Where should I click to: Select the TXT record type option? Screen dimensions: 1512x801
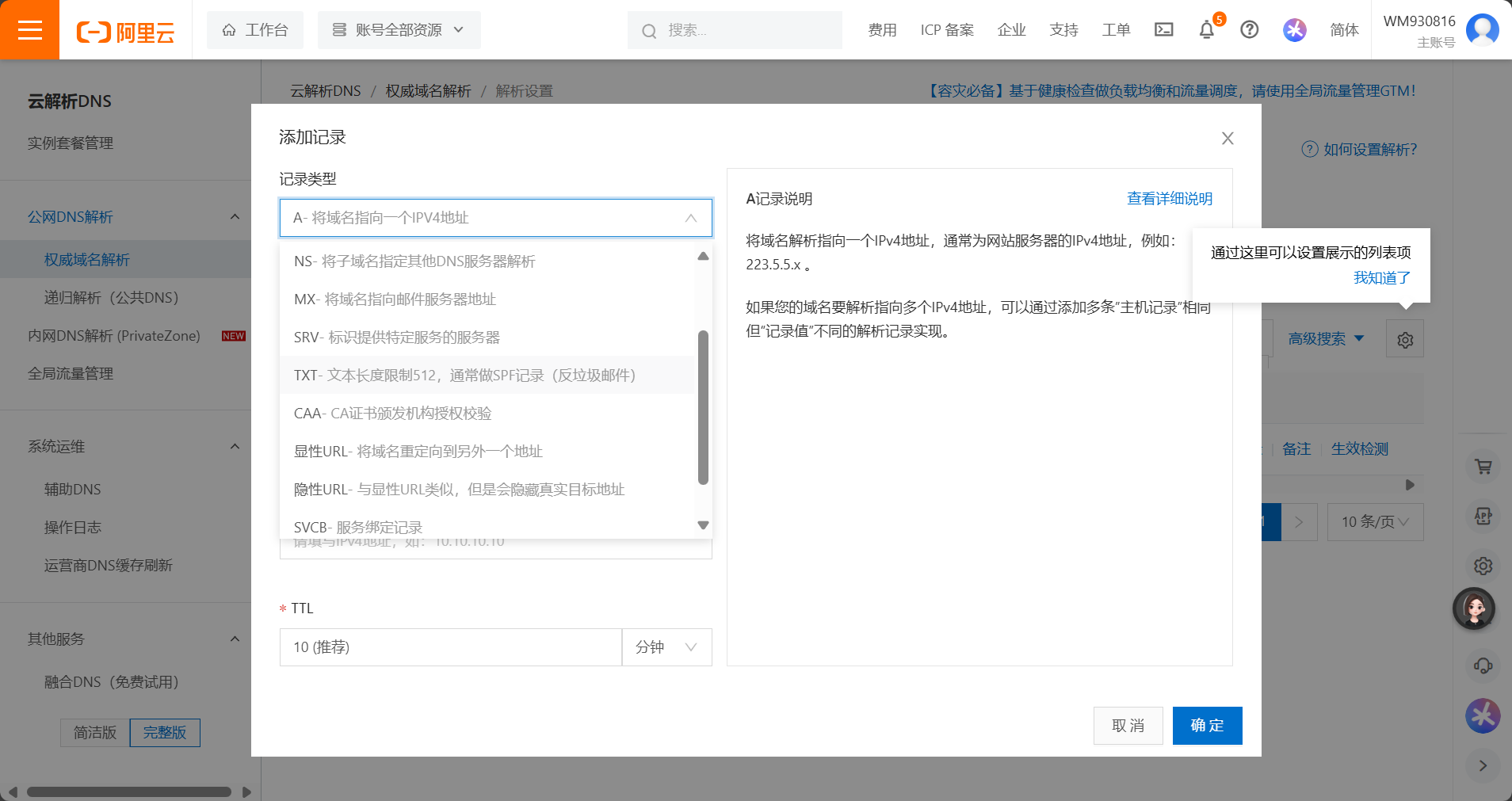click(464, 376)
